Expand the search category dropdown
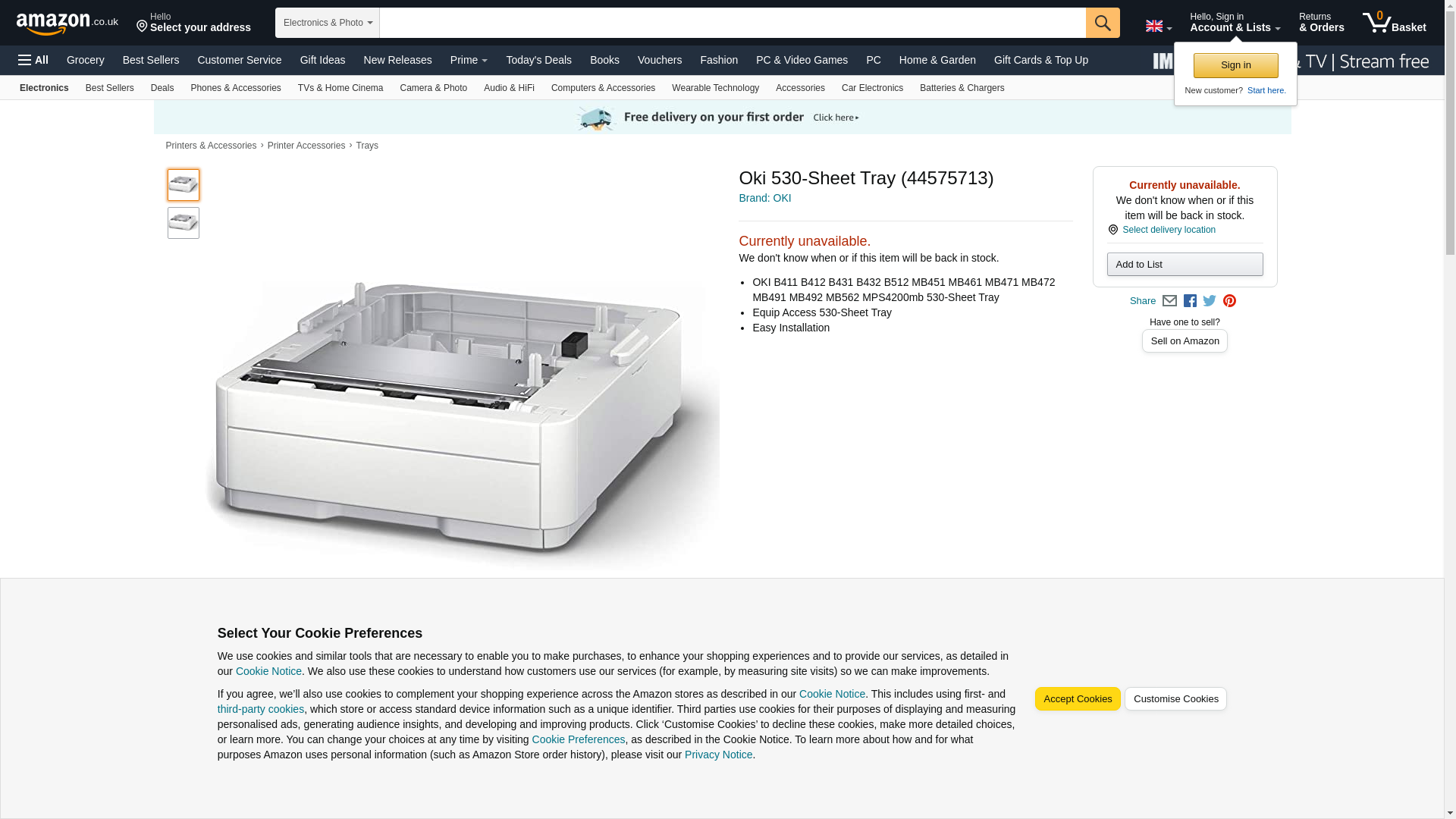This screenshot has width=1456, height=819. click(327, 23)
